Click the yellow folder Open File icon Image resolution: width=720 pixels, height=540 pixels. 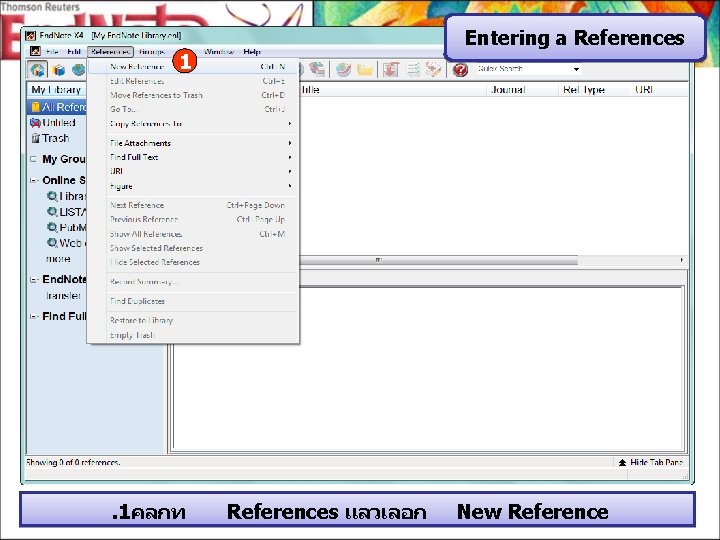pos(365,70)
